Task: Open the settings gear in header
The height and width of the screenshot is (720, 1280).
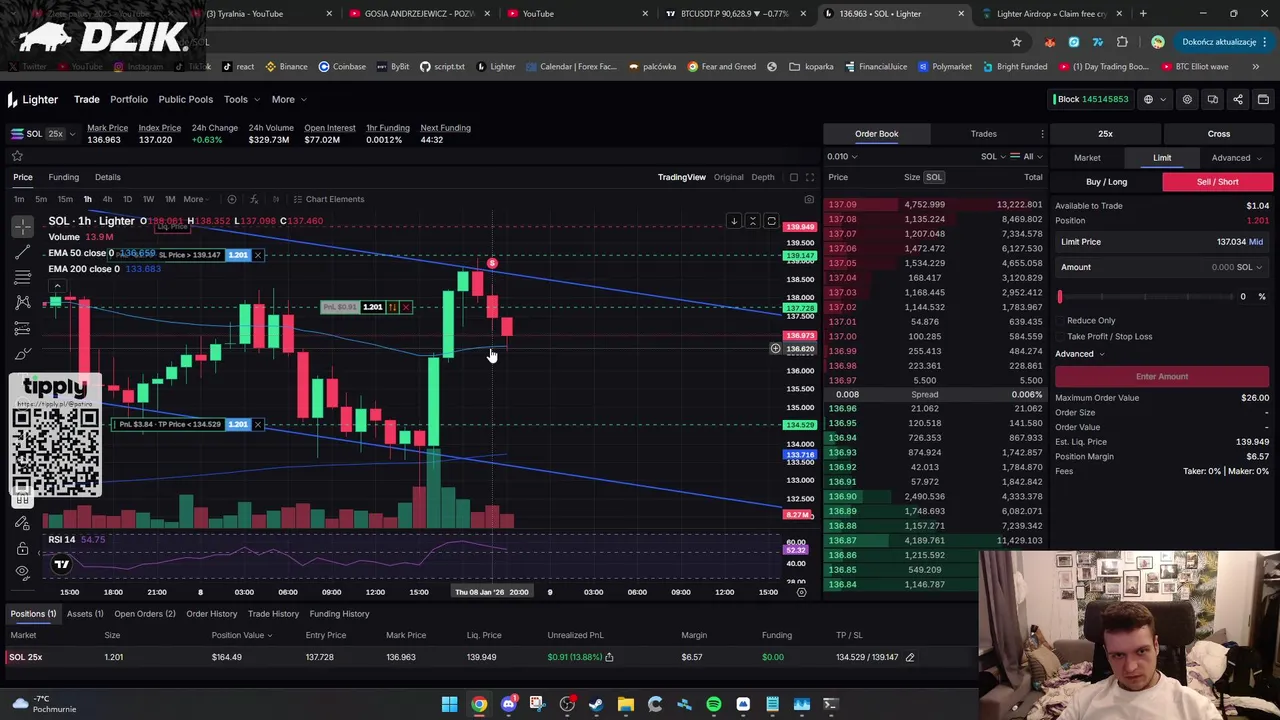Action: (x=1187, y=99)
